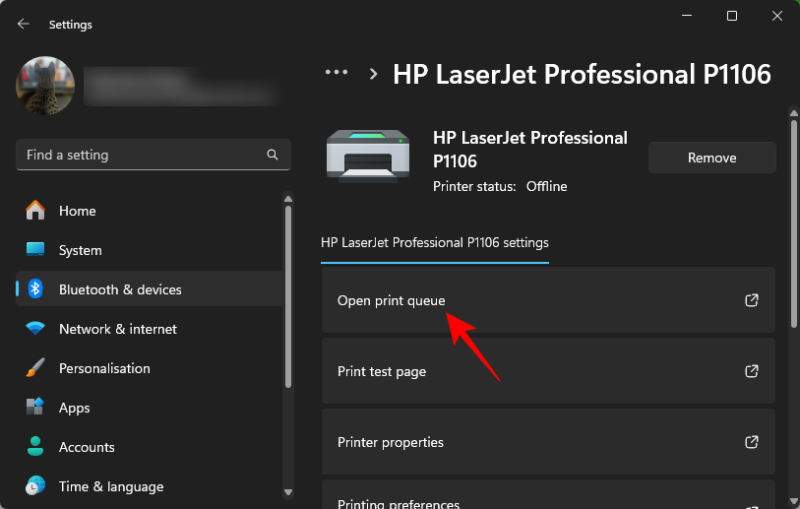800x509 pixels.
Task: Expand the breadcrumb ellipsis menu
Action: [337, 72]
